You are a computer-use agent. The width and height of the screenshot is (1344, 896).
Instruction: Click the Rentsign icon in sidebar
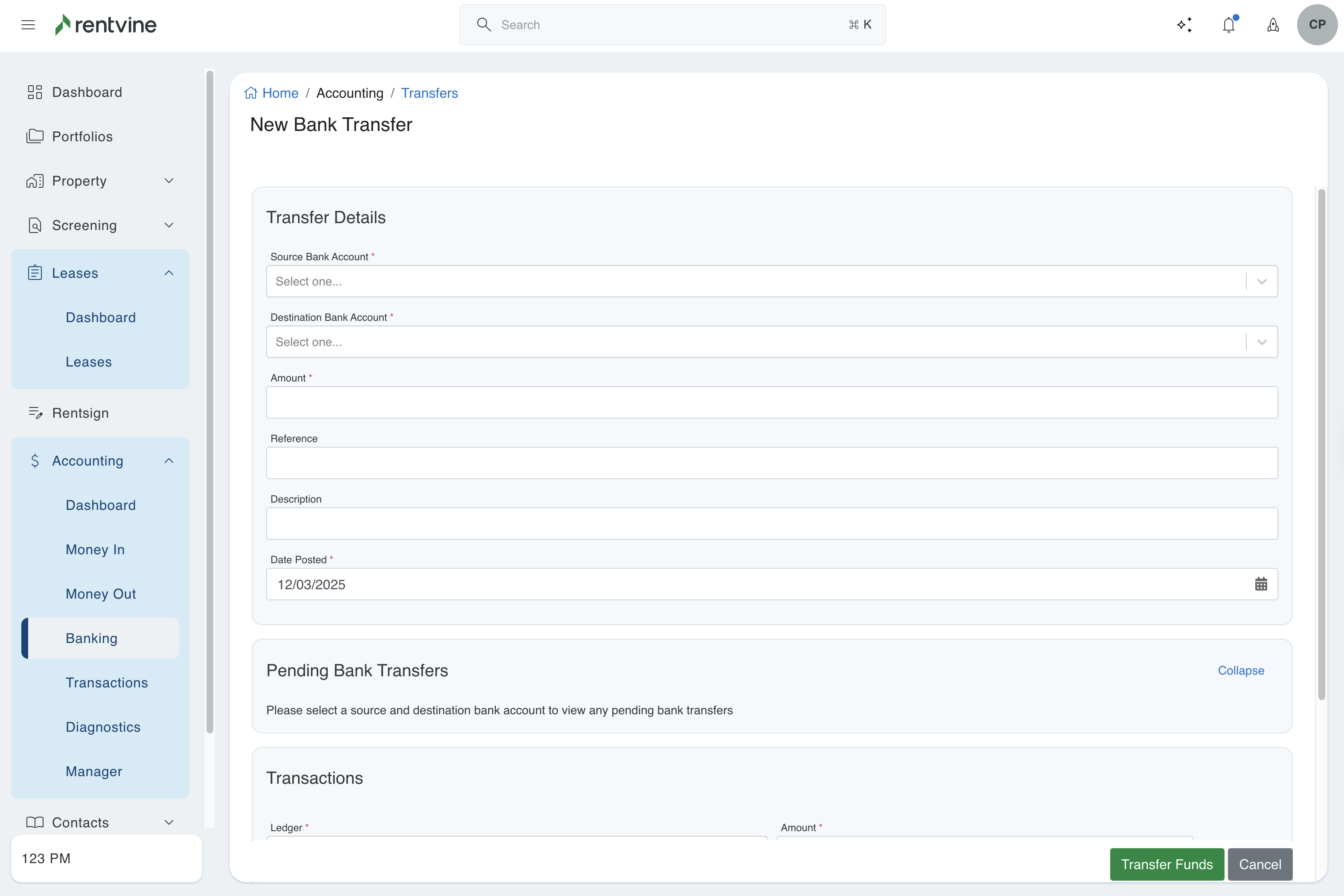pos(35,413)
